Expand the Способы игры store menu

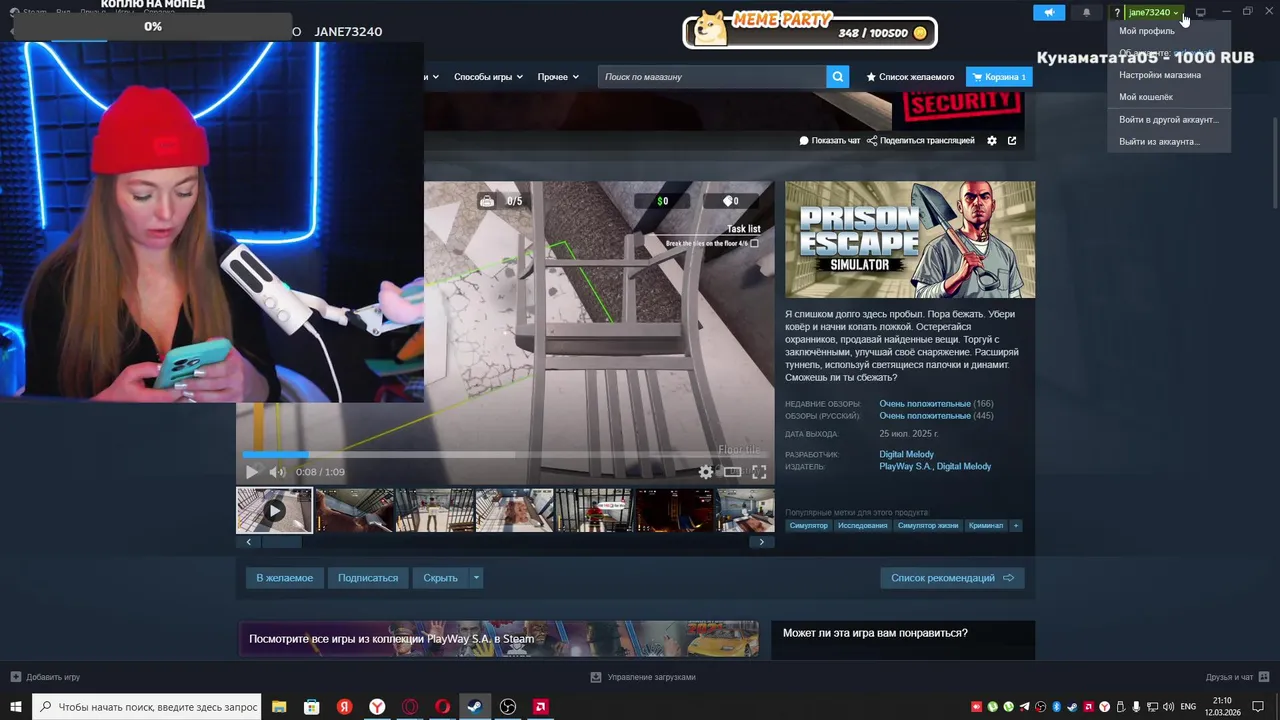[x=488, y=77]
